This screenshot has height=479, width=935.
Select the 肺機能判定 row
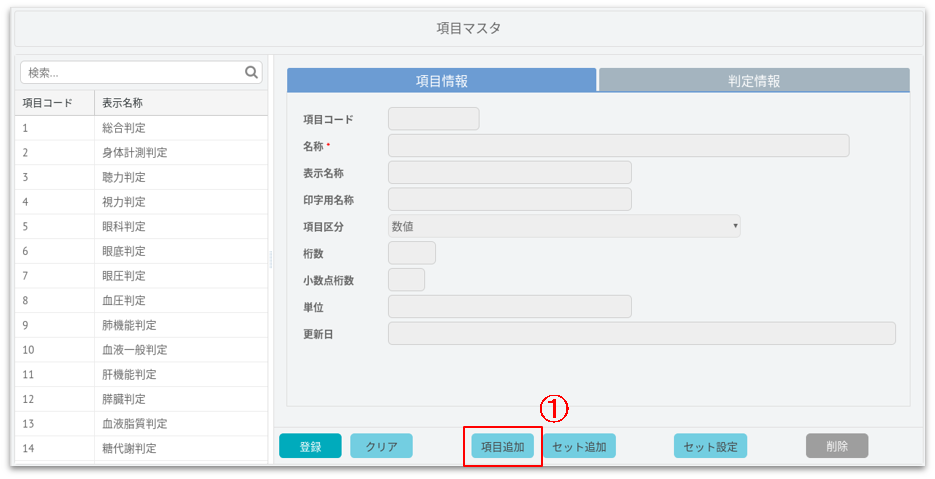[141, 325]
